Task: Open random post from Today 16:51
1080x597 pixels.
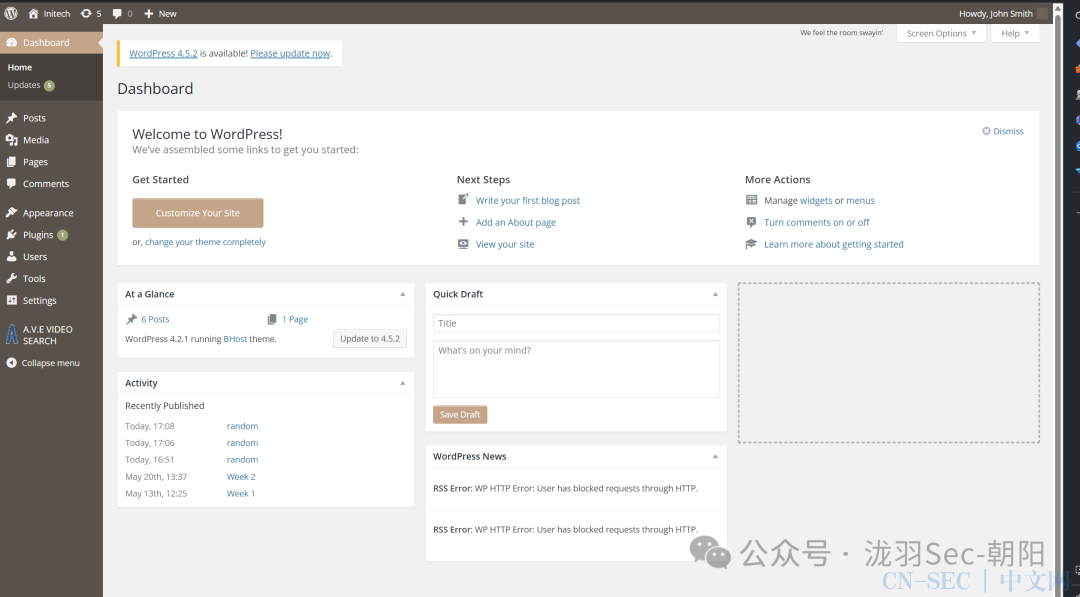Action: coord(242,459)
